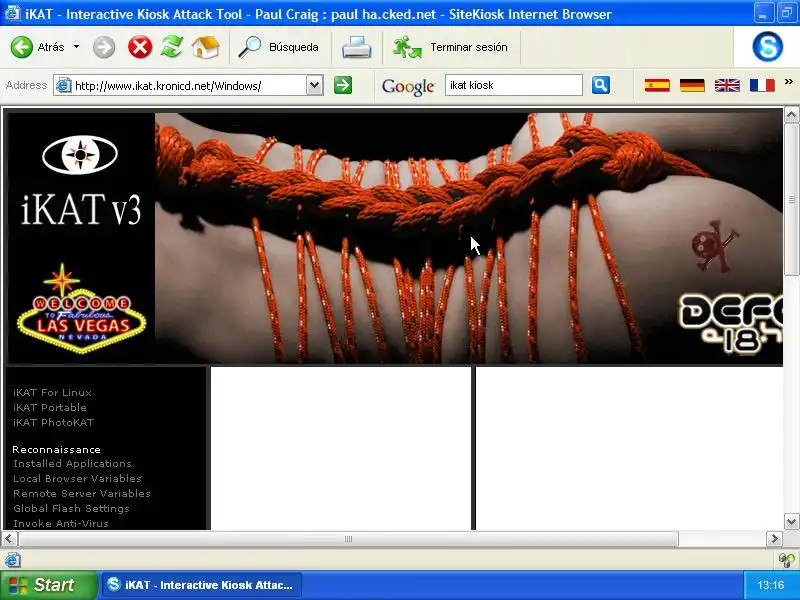Click the green Atrás back arrow
Image resolution: width=800 pixels, height=600 pixels.
tap(22, 47)
